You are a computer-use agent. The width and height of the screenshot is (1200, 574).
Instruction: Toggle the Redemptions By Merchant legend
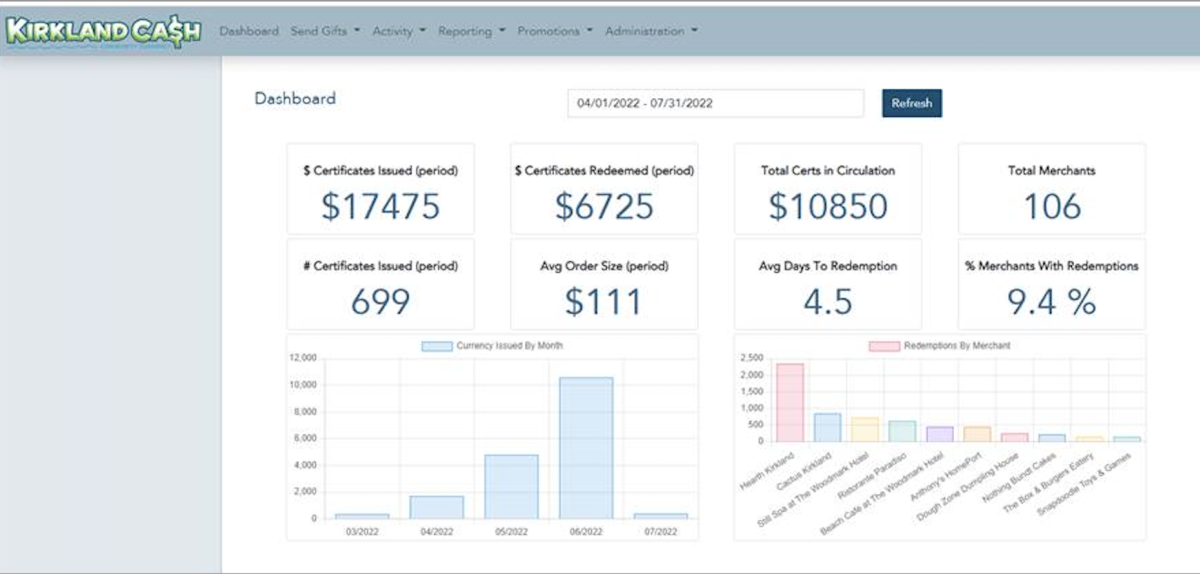939,346
